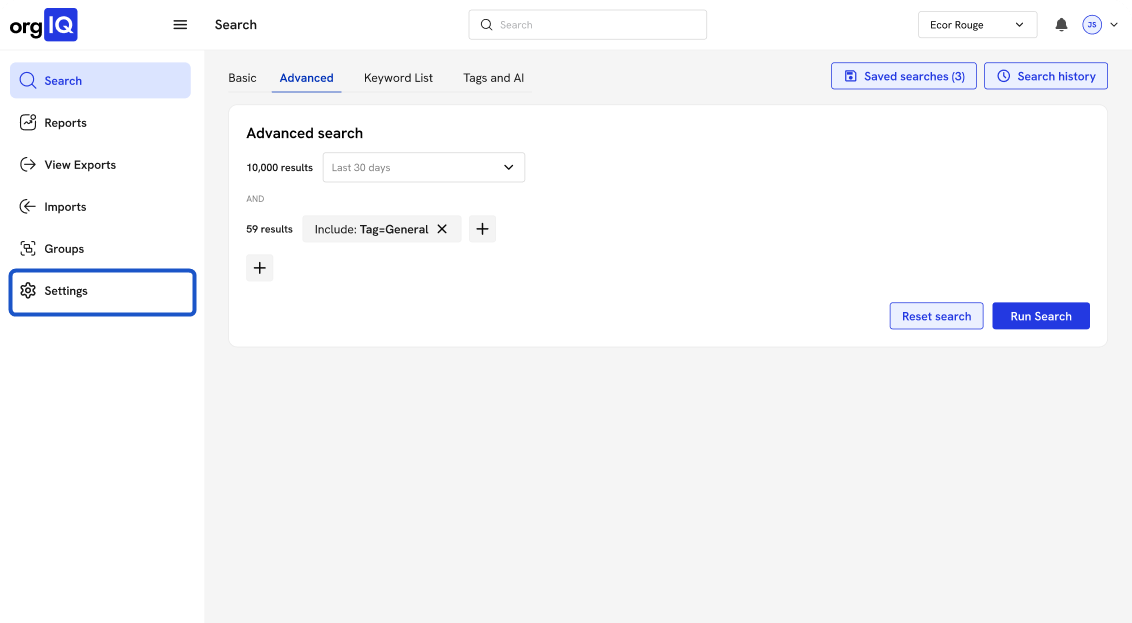Switch to the Basic search tab
1132x623 pixels.
tap(242, 78)
